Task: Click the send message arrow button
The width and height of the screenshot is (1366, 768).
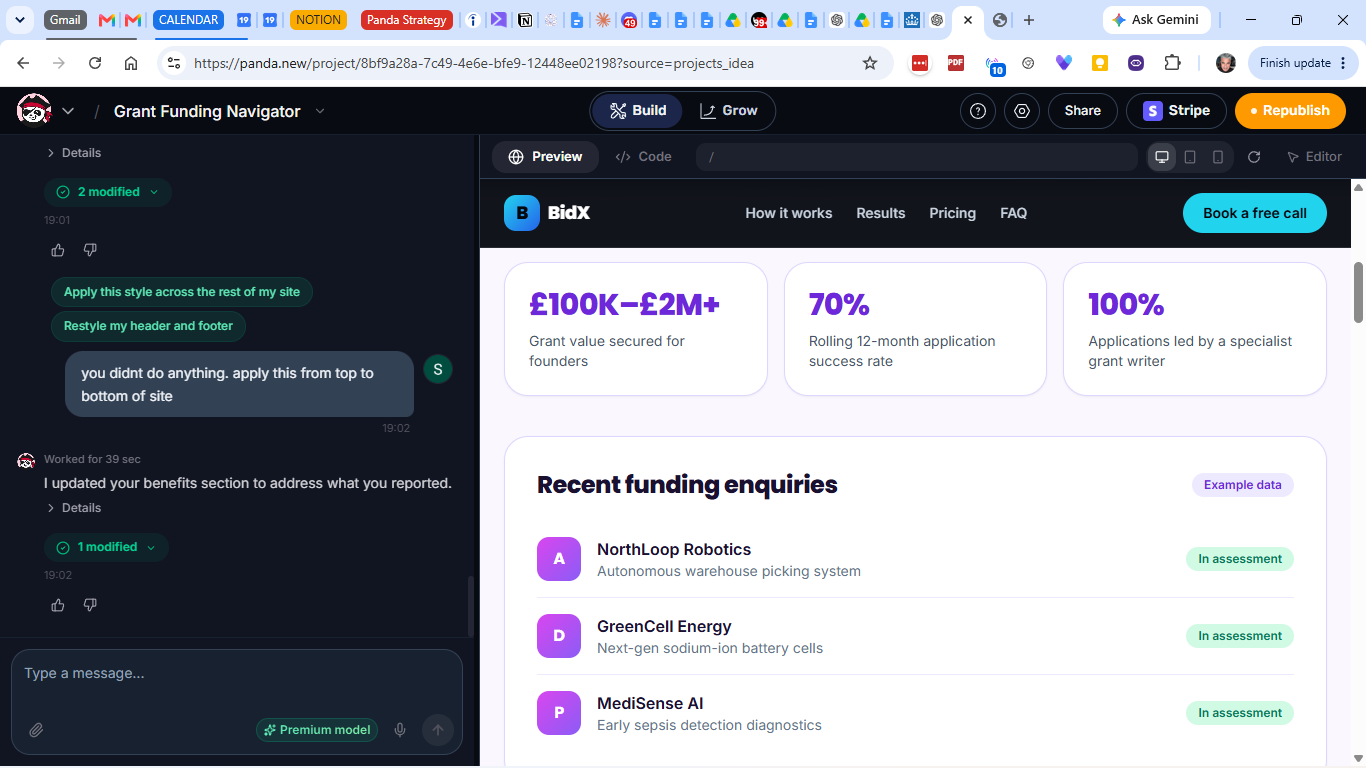Action: [x=438, y=730]
